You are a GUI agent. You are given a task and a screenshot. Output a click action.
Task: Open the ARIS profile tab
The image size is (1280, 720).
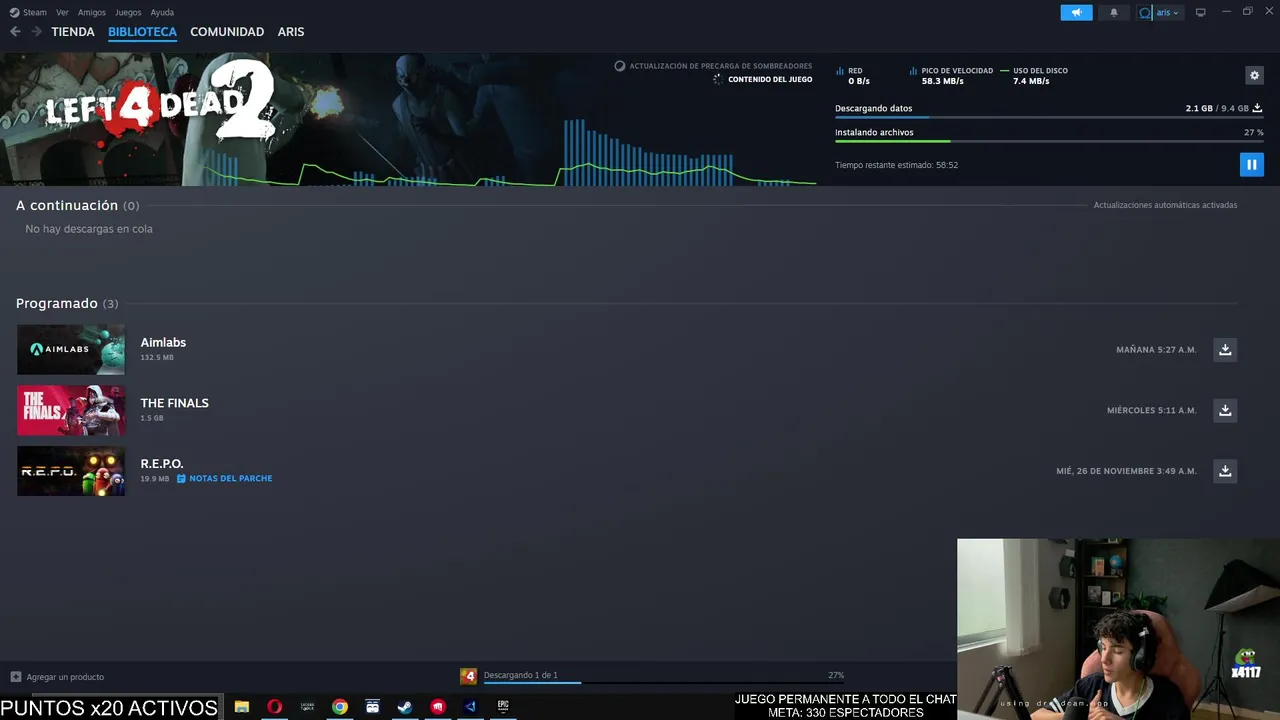point(291,32)
